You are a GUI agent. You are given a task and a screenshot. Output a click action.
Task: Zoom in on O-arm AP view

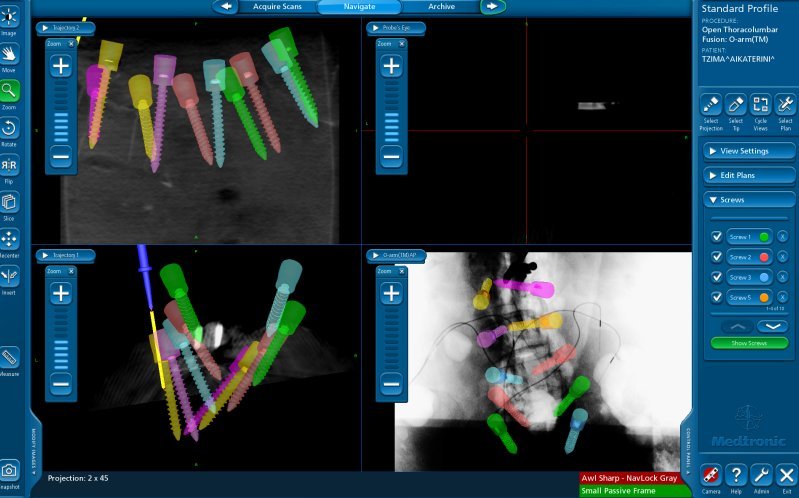coord(391,294)
